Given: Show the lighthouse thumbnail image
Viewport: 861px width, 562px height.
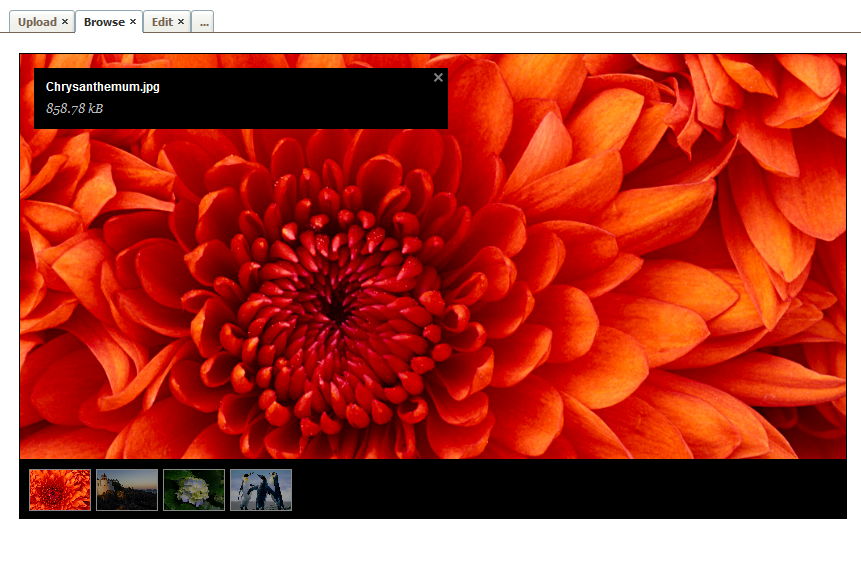Looking at the screenshot, I should [127, 490].
